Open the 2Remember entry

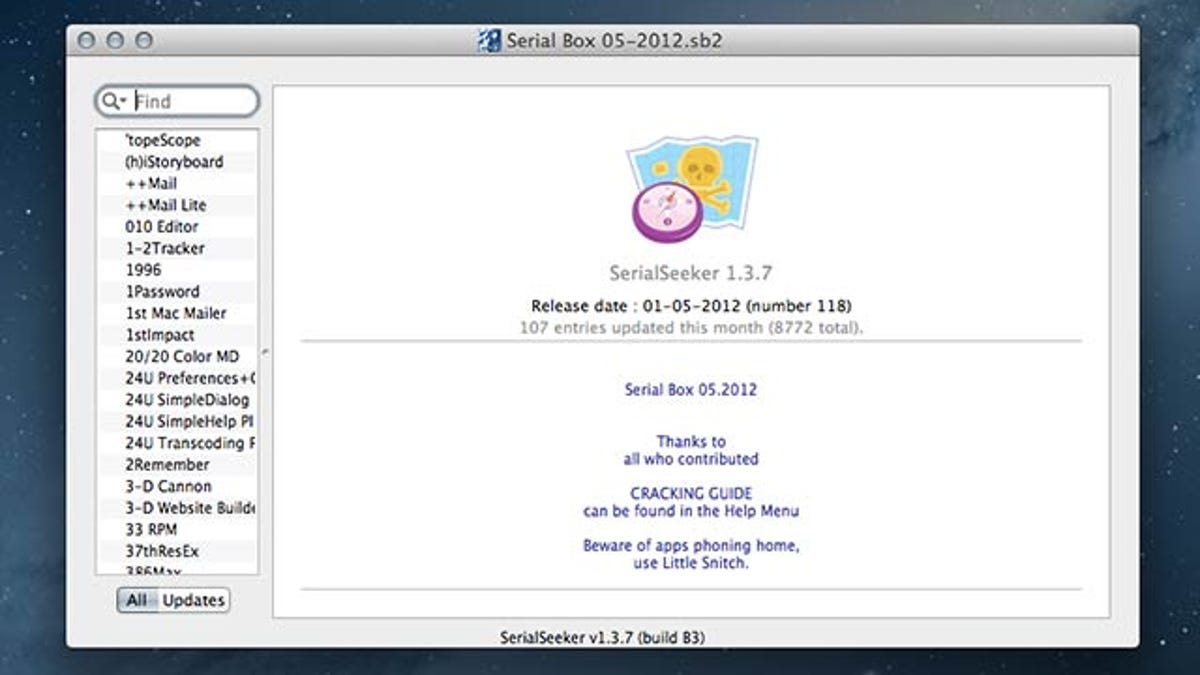tap(176, 465)
